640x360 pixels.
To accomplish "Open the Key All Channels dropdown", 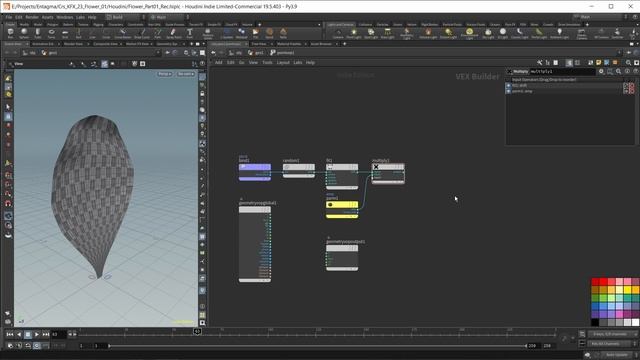I will tap(612, 344).
